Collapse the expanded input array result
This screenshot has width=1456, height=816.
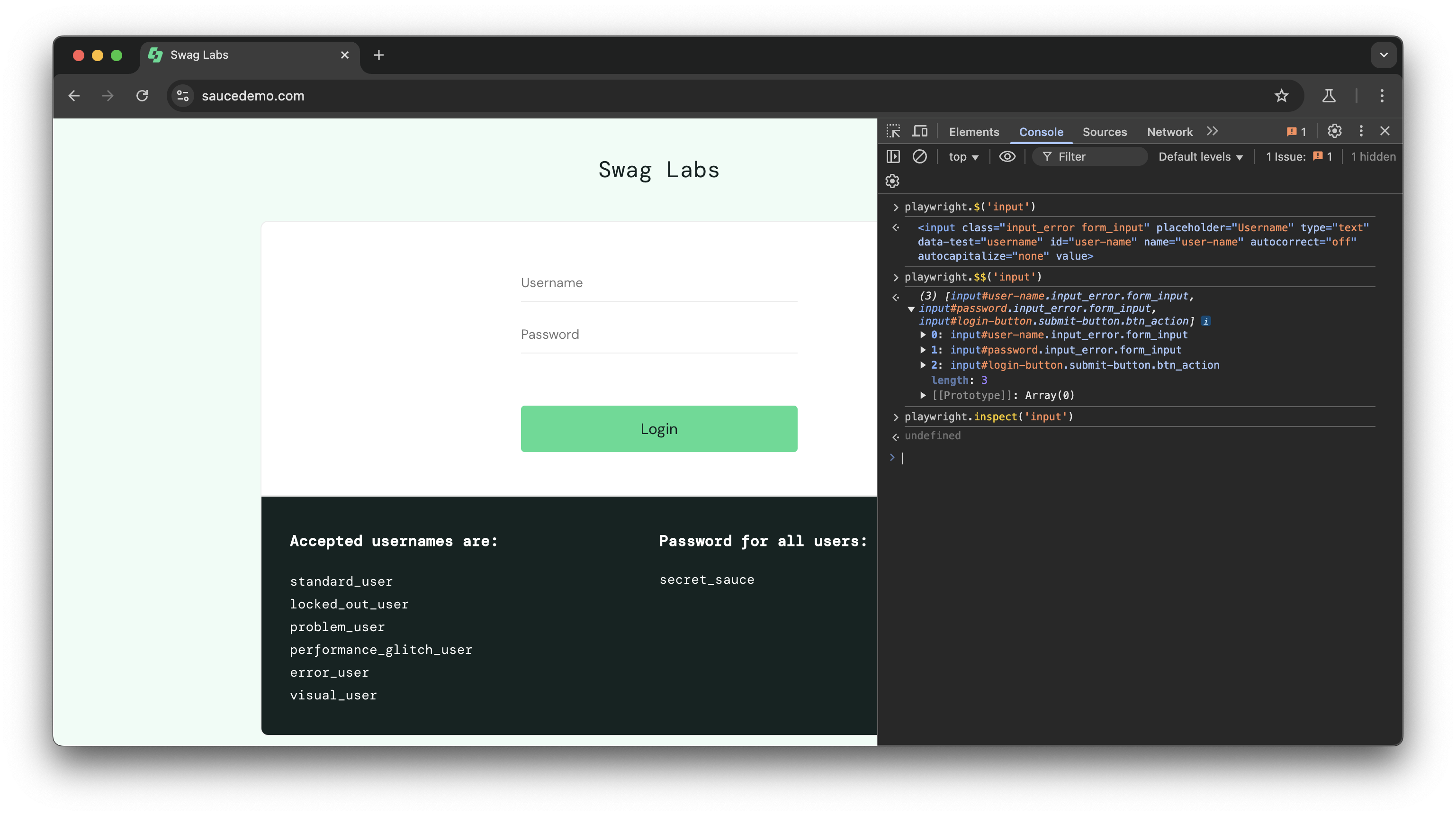click(911, 309)
